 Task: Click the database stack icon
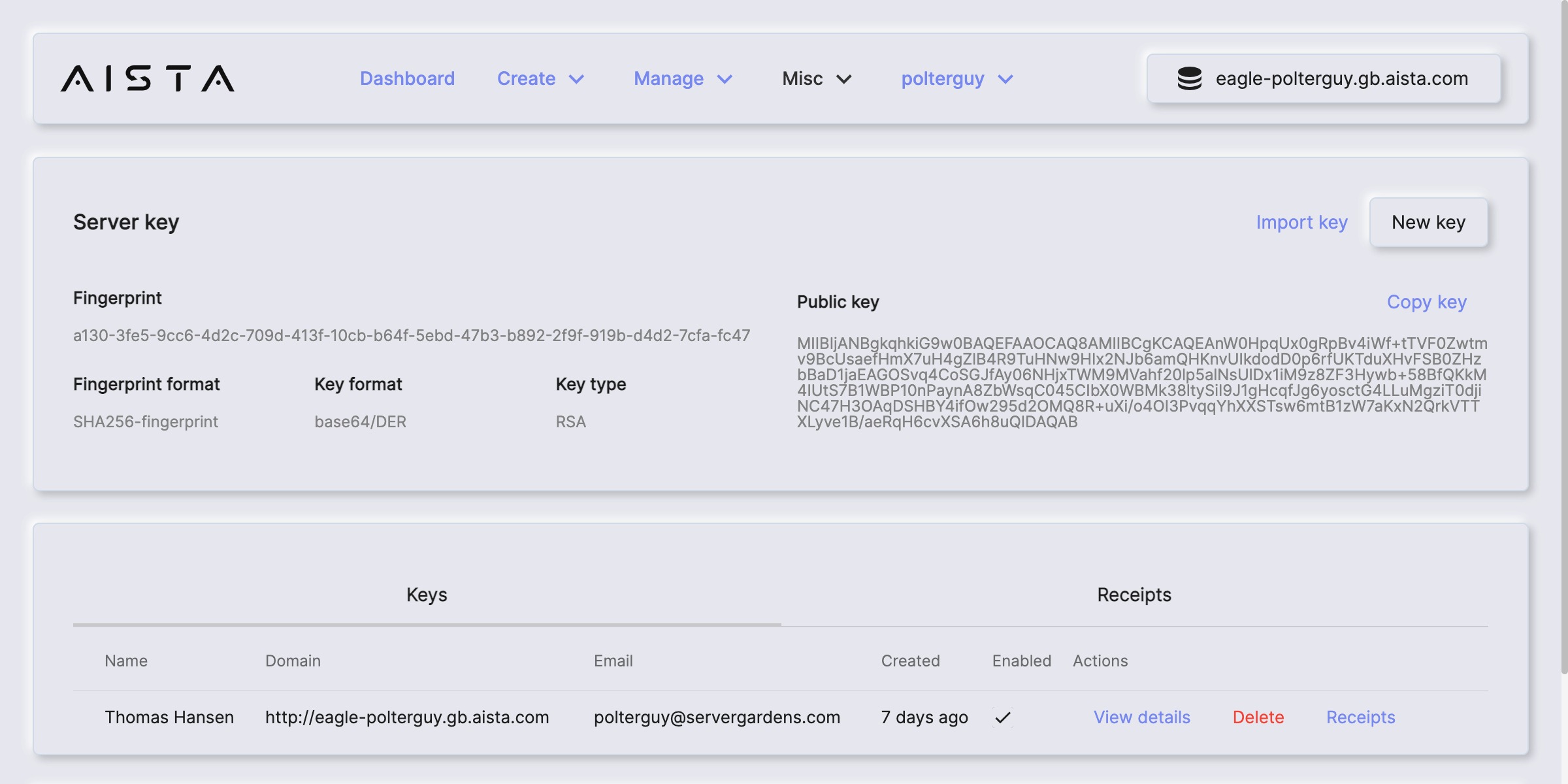[x=1189, y=78]
